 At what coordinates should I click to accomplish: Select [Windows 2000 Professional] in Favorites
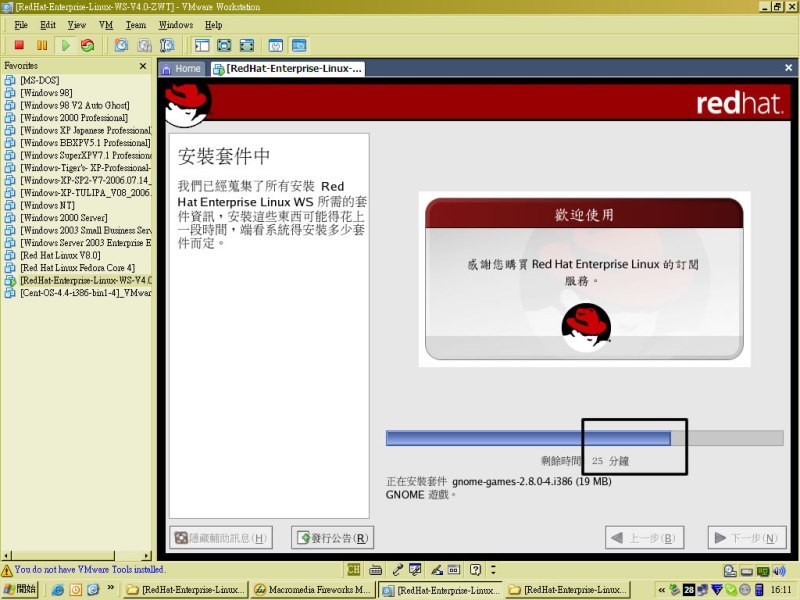(x=74, y=118)
